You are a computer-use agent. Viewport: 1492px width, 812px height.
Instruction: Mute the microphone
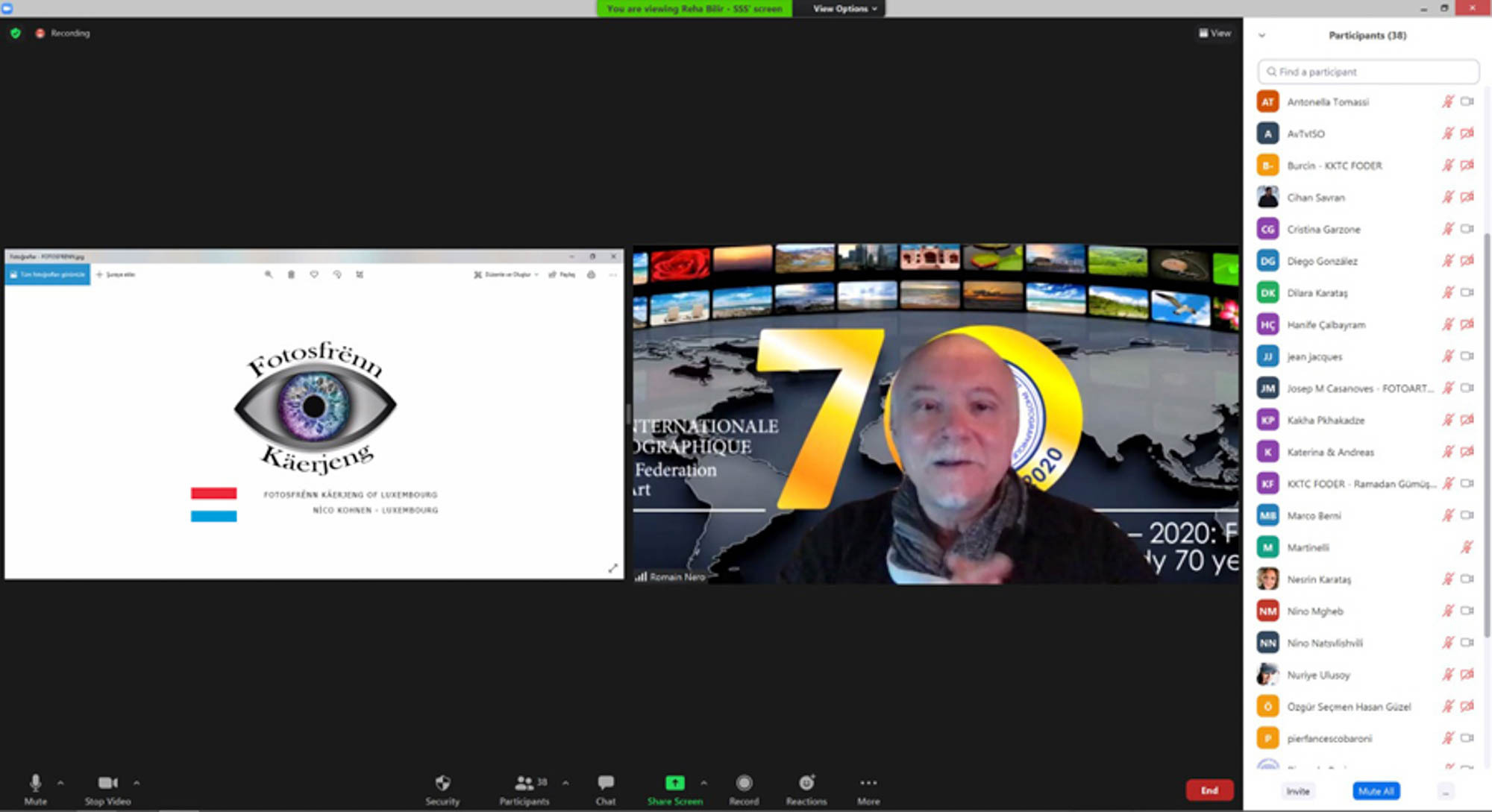[35, 784]
